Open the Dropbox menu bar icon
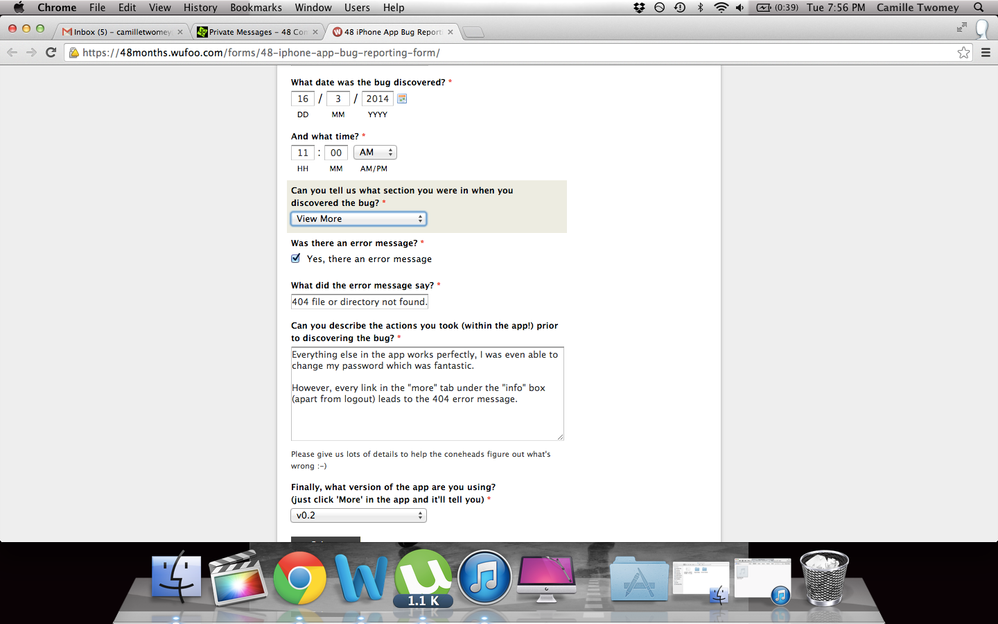The image size is (998, 624). [x=639, y=7]
